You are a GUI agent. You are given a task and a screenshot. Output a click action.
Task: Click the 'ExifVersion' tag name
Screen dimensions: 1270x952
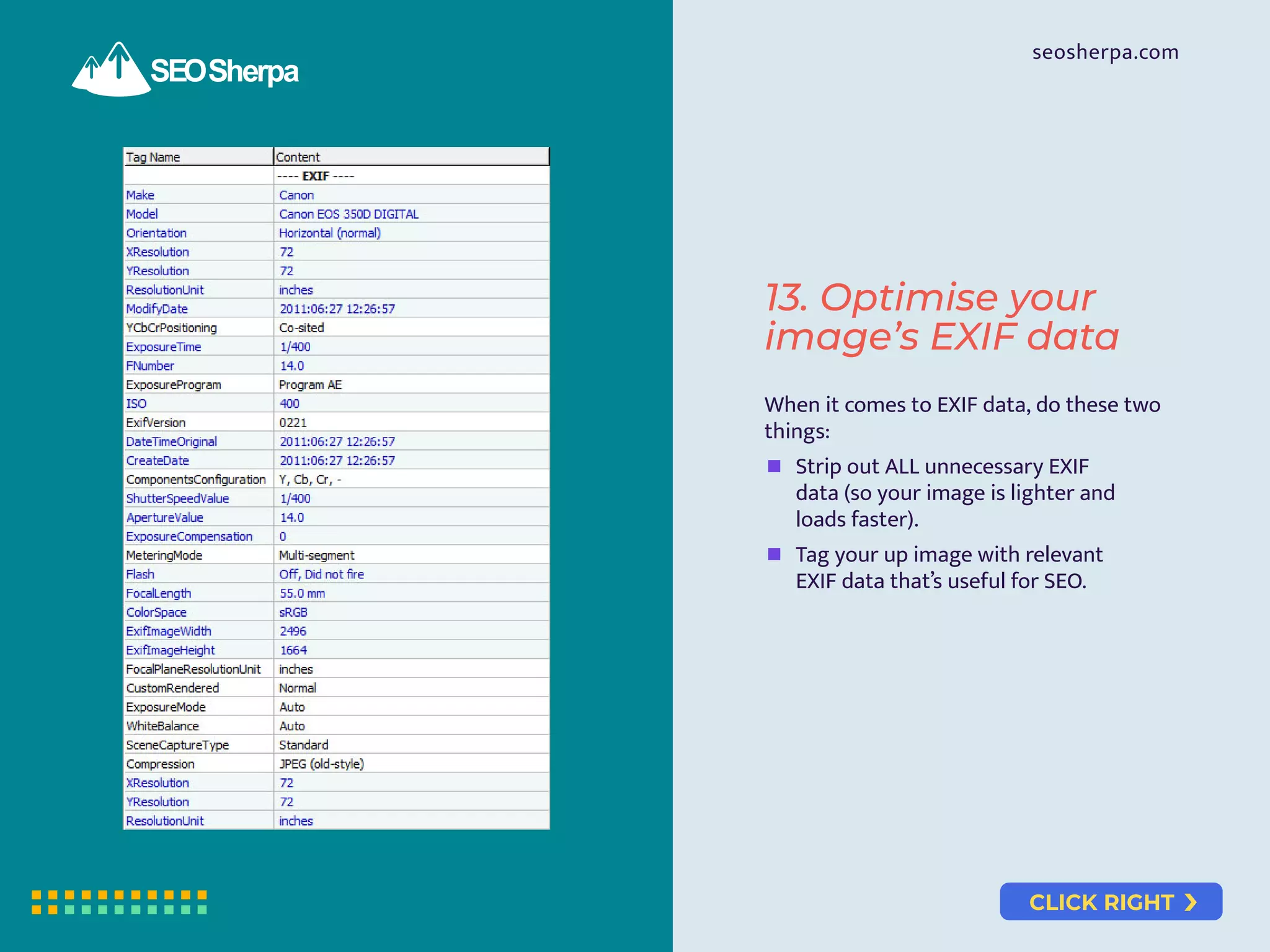click(156, 423)
